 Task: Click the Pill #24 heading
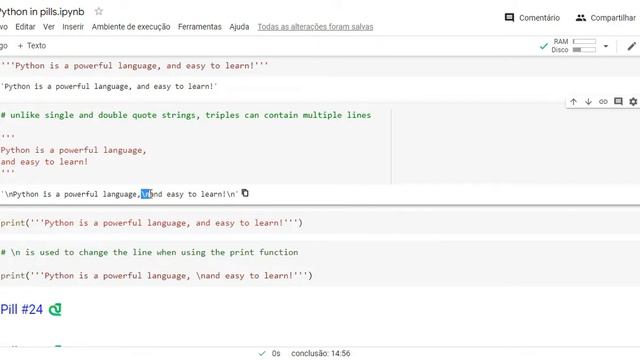pyautogui.click(x=22, y=309)
